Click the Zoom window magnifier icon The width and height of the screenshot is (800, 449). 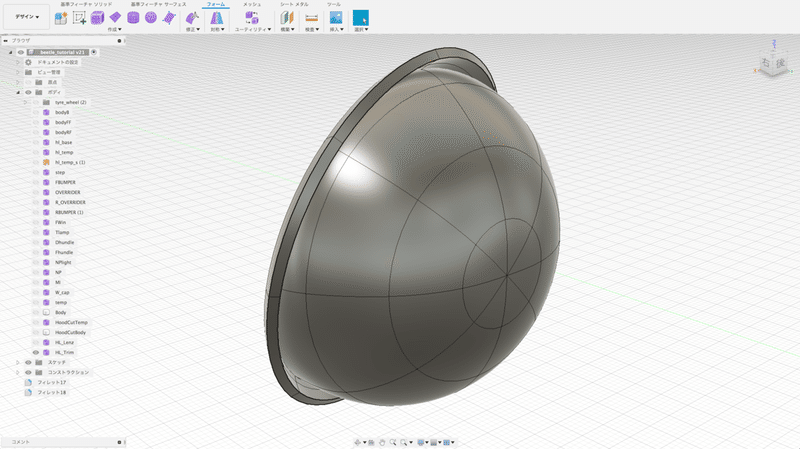tap(404, 442)
